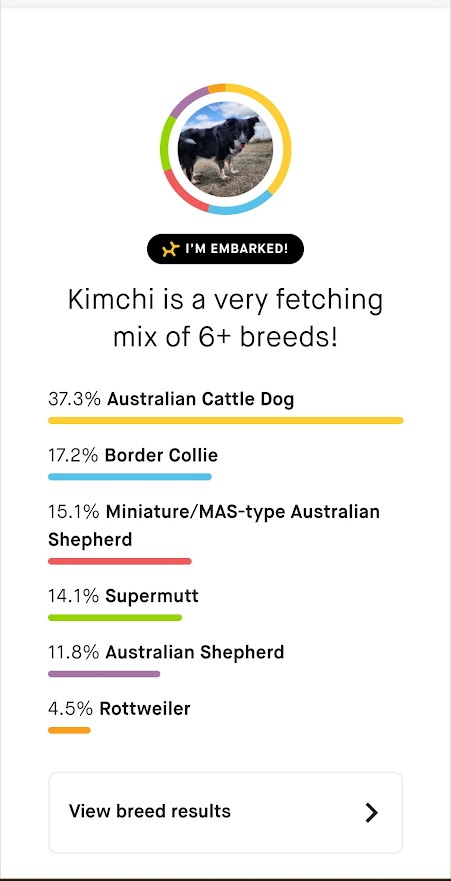Image resolution: width=451 pixels, height=881 pixels.
Task: Select the 4.5% Rottweiler label
Action: coord(119,709)
